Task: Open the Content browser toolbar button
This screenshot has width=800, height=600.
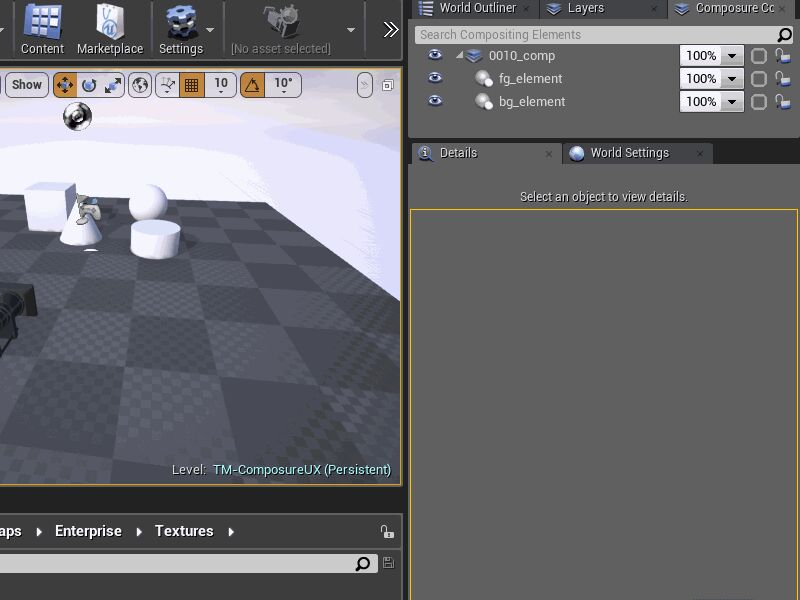Action: 42,29
